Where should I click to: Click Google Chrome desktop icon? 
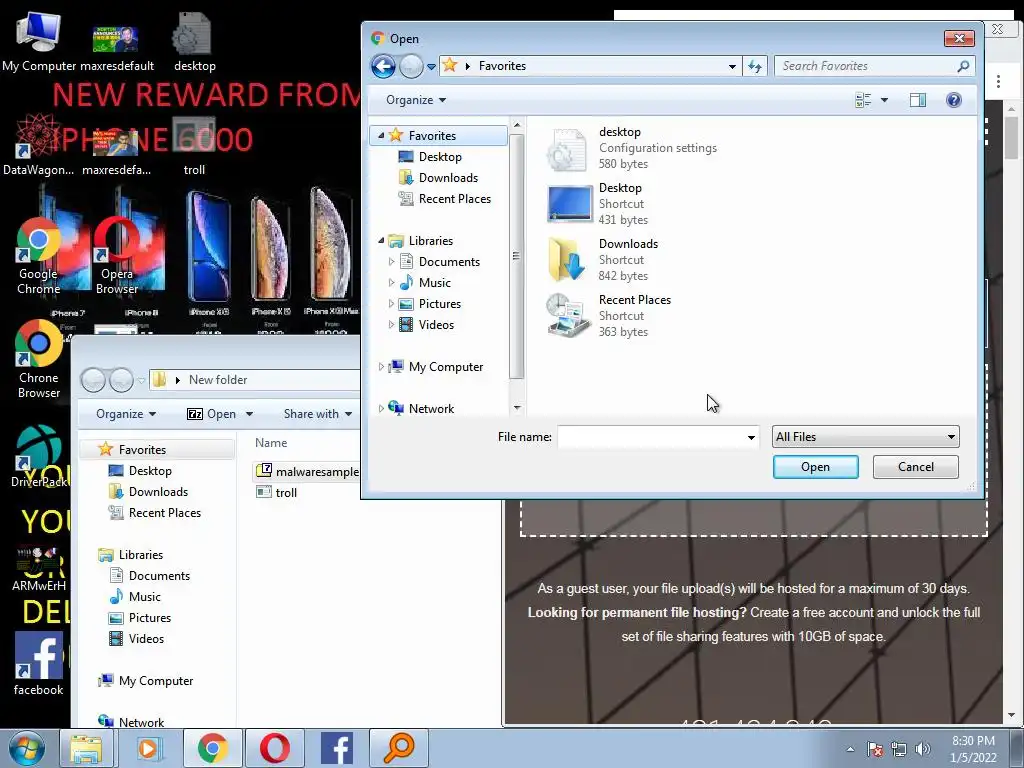point(39,256)
